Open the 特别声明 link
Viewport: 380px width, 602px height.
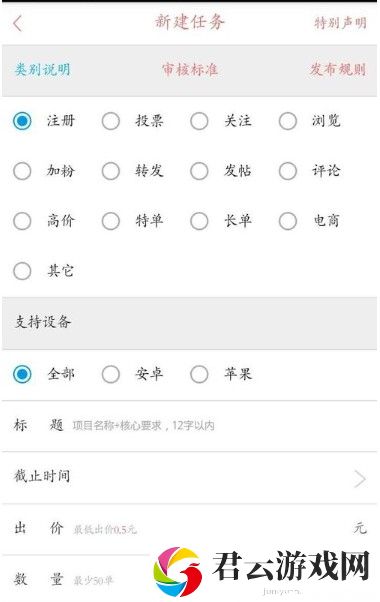point(340,23)
